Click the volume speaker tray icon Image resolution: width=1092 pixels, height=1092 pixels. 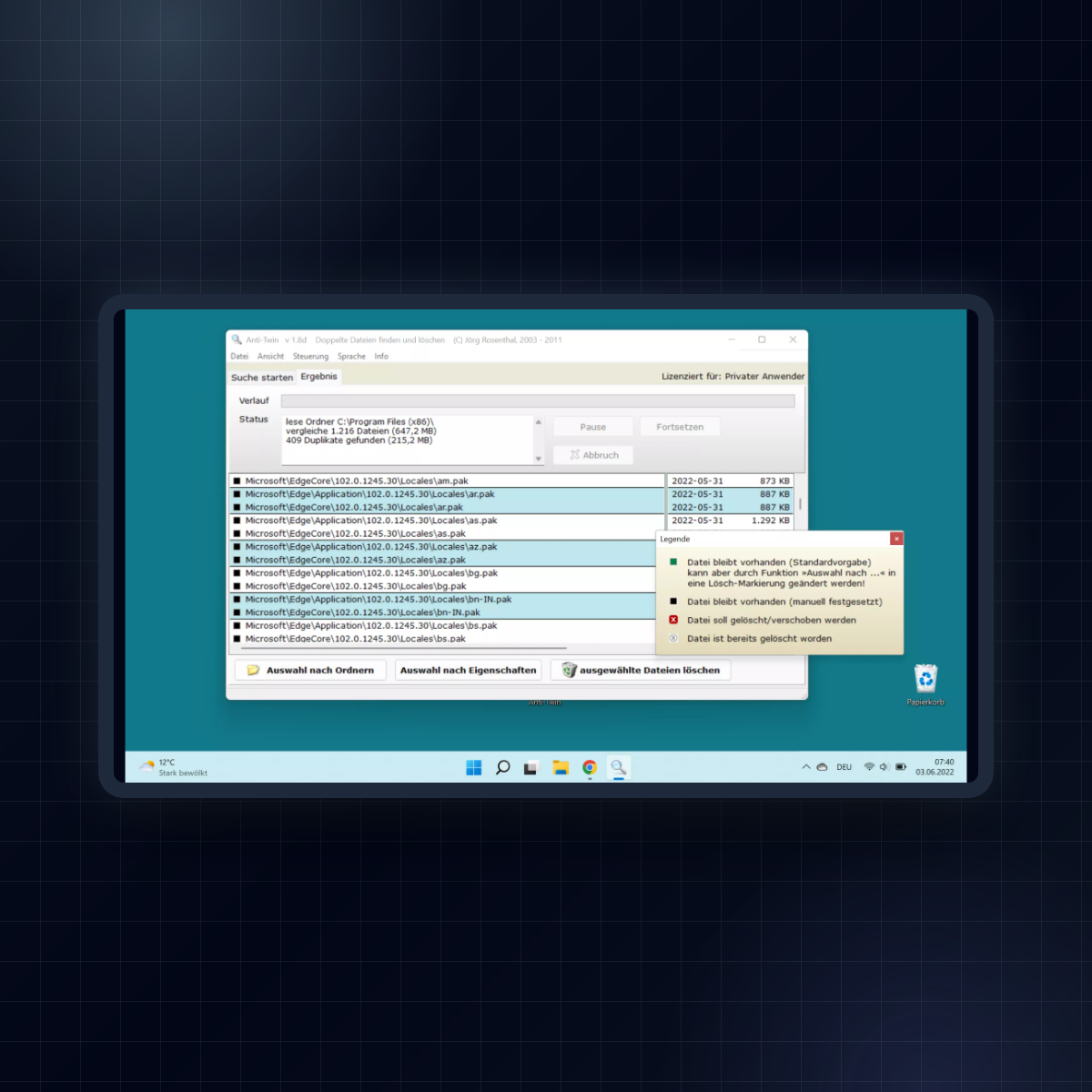coord(884,767)
